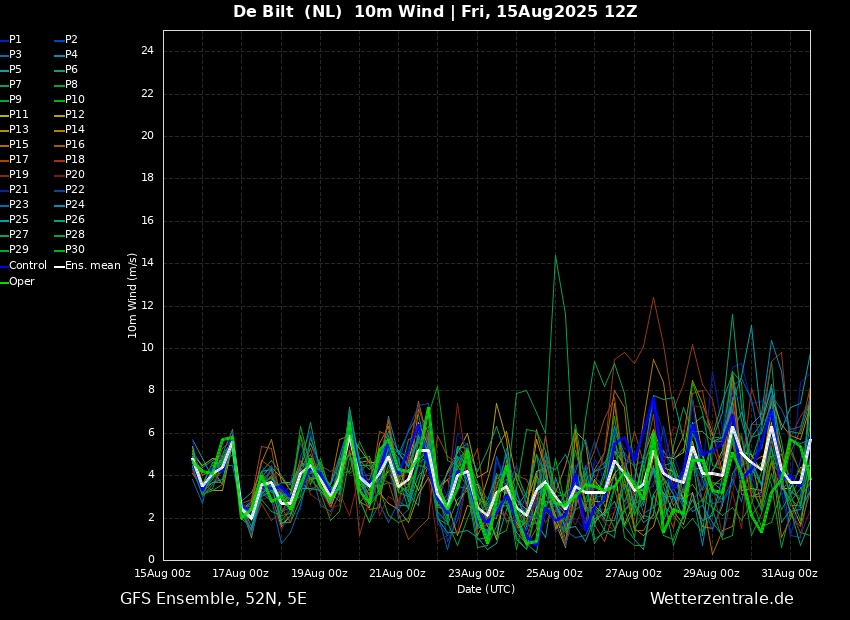Image resolution: width=850 pixels, height=620 pixels.
Task: Click the P24 legend label
Action: pos(74,205)
